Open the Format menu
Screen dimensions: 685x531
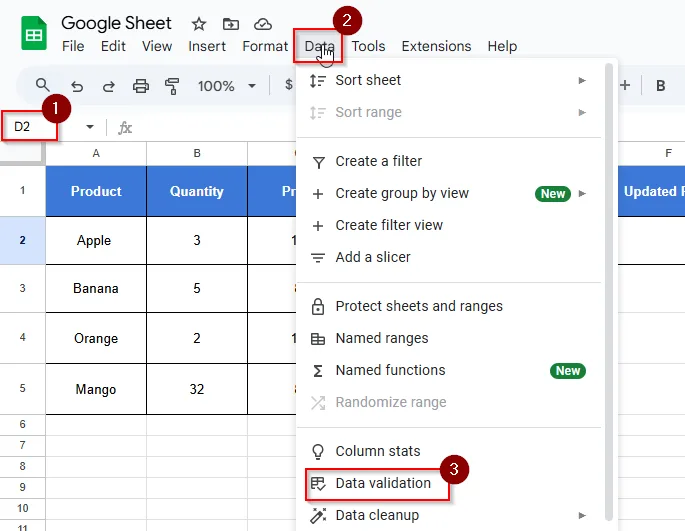[265, 46]
